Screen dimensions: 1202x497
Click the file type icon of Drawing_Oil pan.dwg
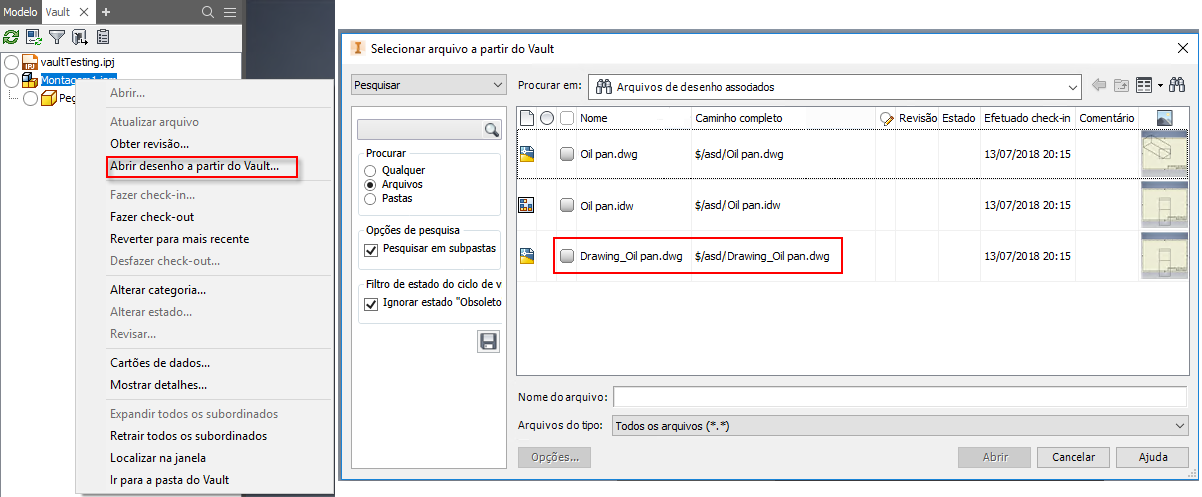point(527,256)
